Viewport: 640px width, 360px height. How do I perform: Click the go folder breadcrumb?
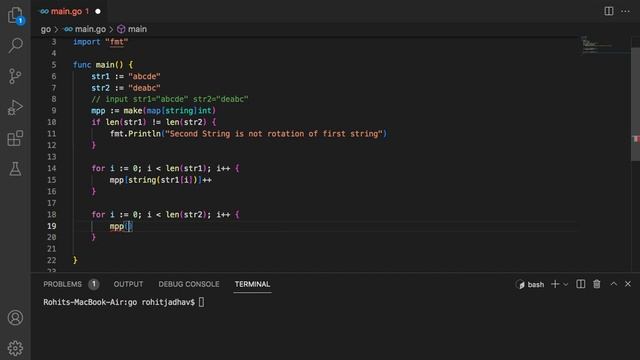[x=46, y=29]
